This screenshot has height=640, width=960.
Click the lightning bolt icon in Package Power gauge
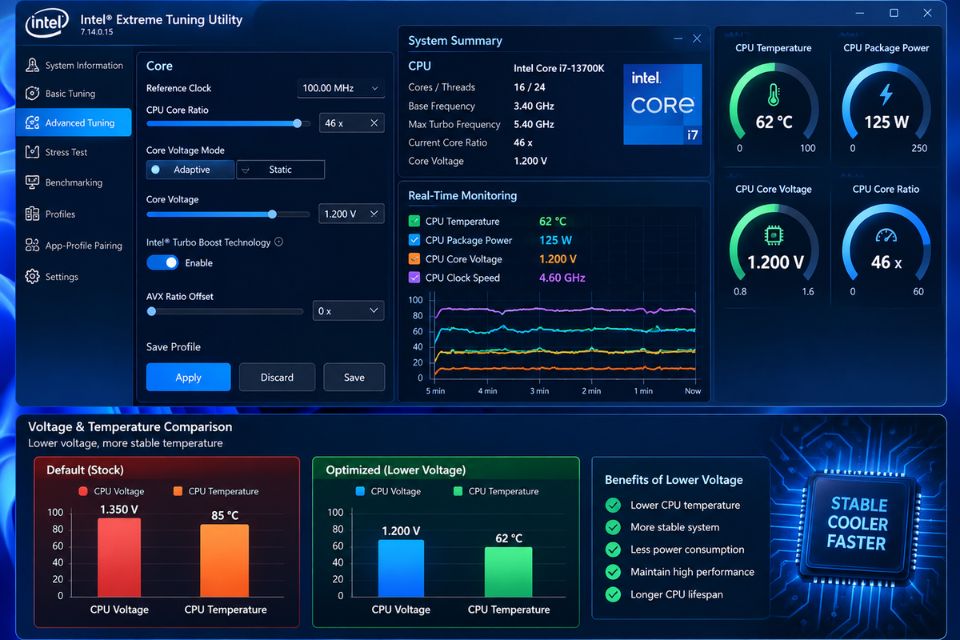click(886, 94)
